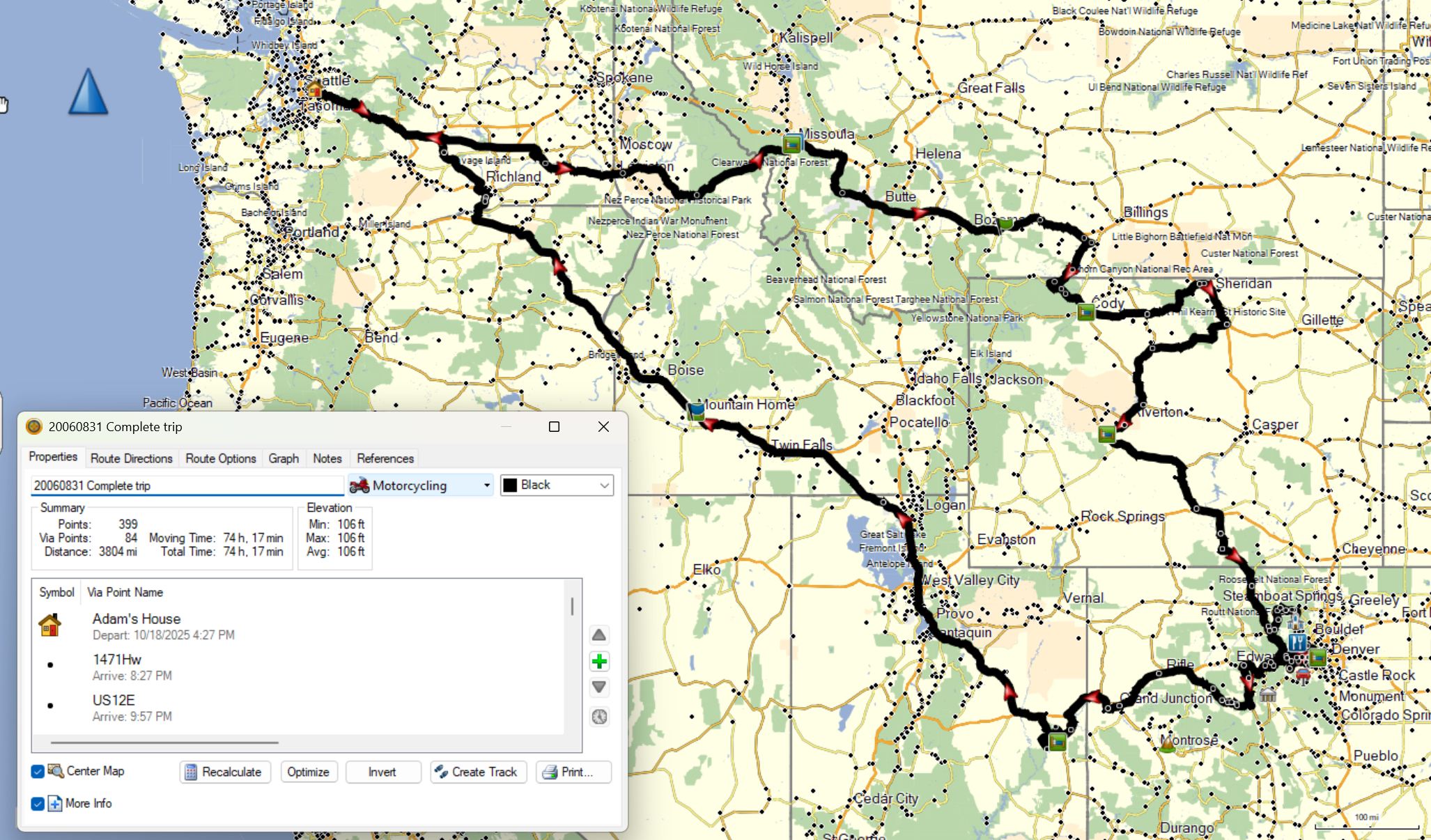Open the Route Options tab

220,458
